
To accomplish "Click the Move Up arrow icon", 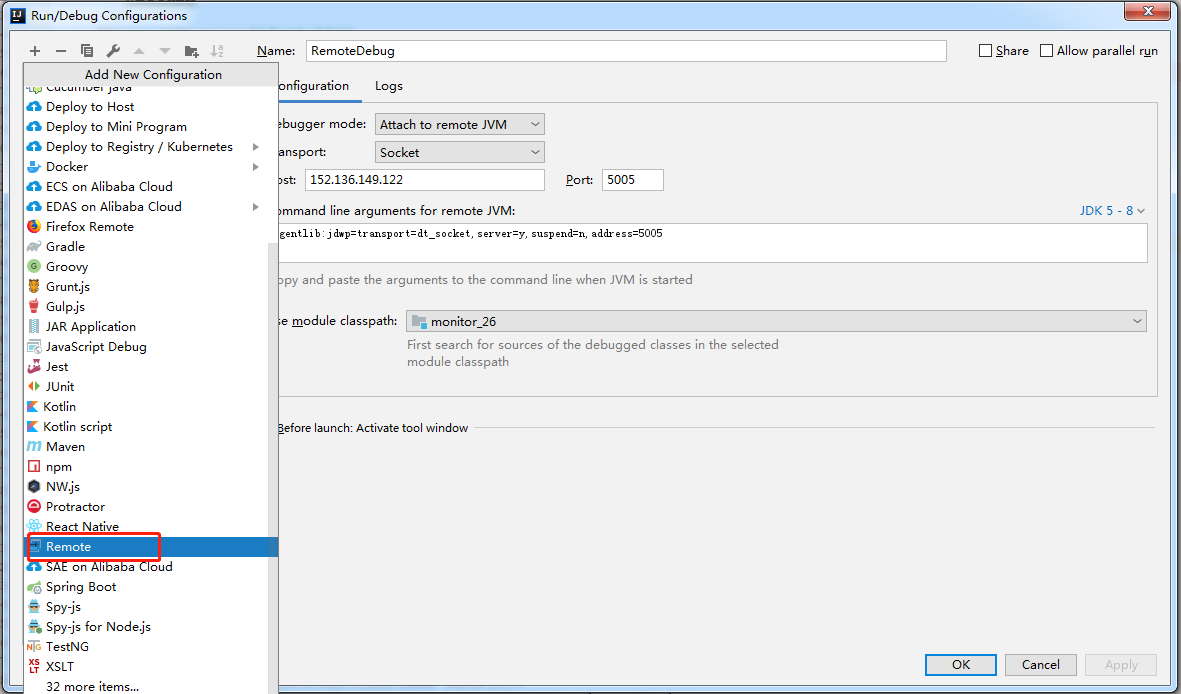I will pyautogui.click(x=139, y=51).
